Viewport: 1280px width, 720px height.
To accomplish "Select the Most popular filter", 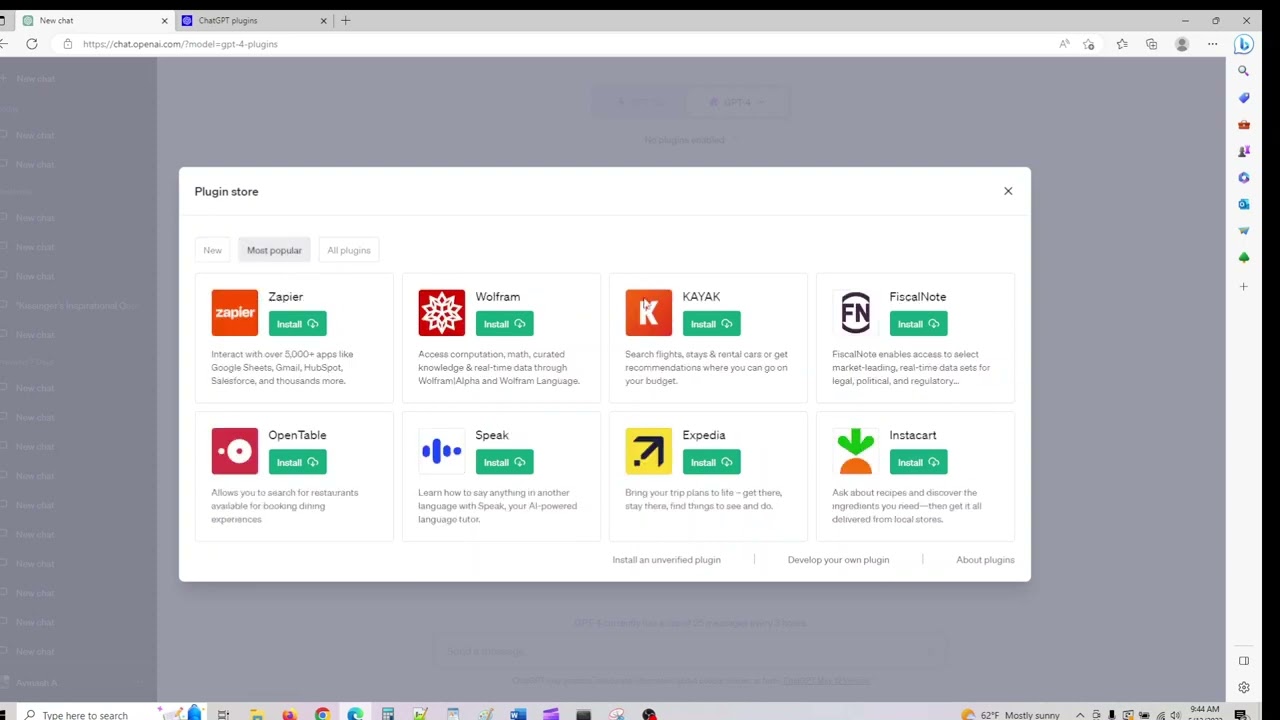I will (x=274, y=250).
